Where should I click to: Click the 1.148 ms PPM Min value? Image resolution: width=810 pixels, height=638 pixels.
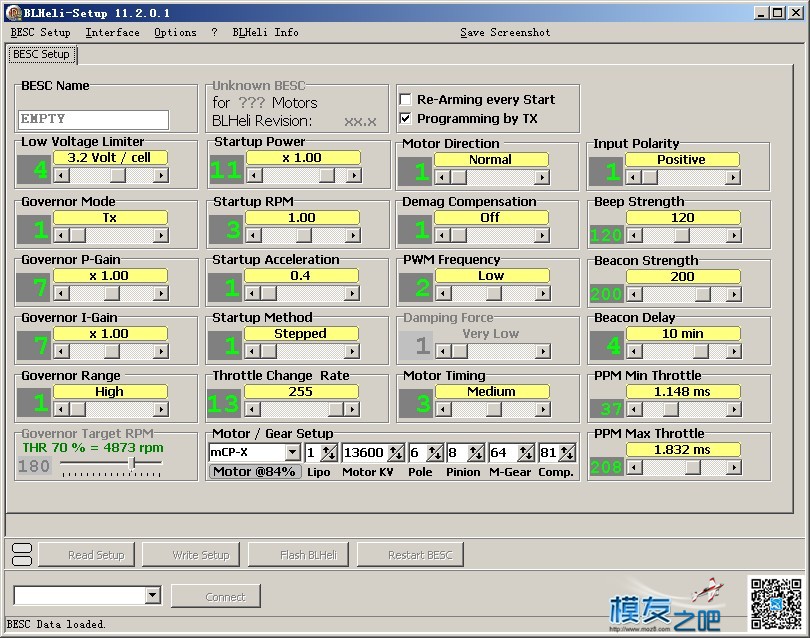coord(683,392)
